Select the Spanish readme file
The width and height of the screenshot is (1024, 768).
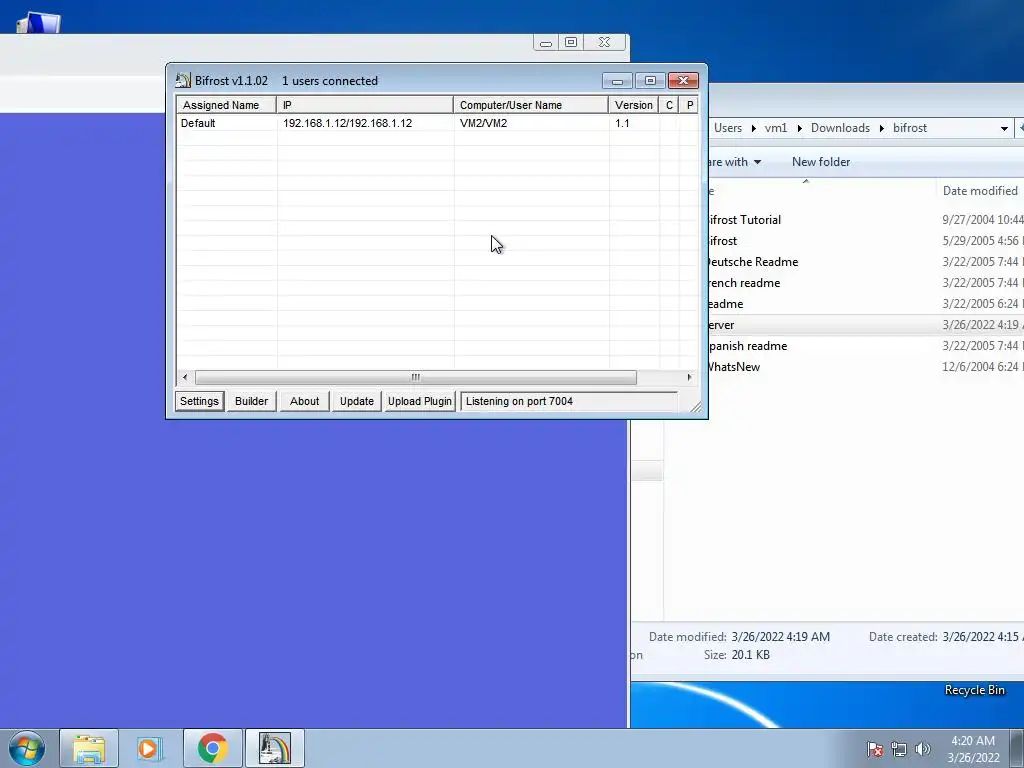click(x=748, y=345)
